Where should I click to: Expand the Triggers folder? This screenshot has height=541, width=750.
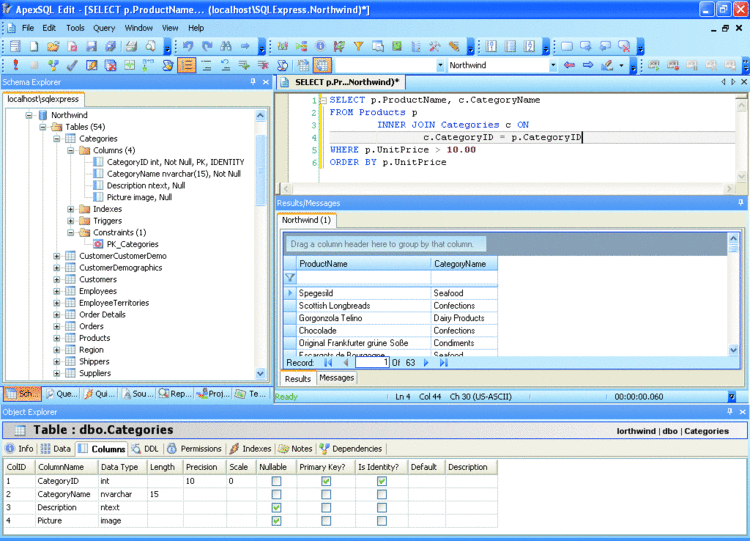point(71,221)
